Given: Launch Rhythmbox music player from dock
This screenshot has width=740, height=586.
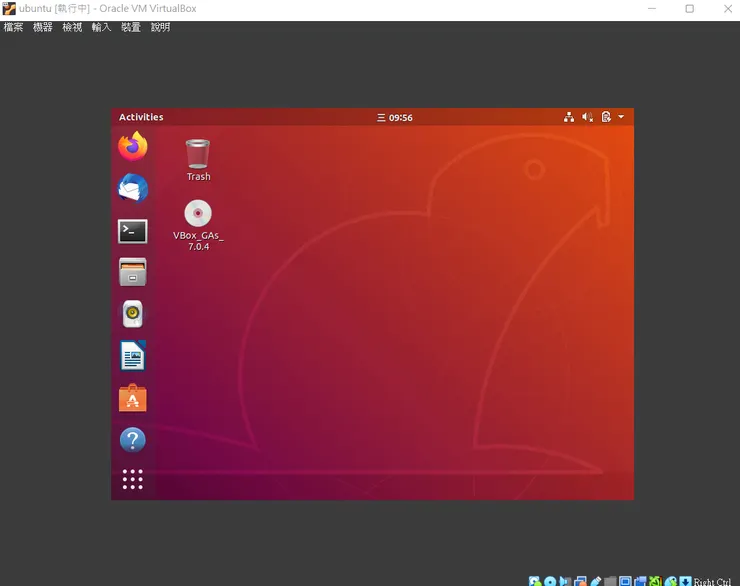Looking at the screenshot, I should [x=132, y=314].
